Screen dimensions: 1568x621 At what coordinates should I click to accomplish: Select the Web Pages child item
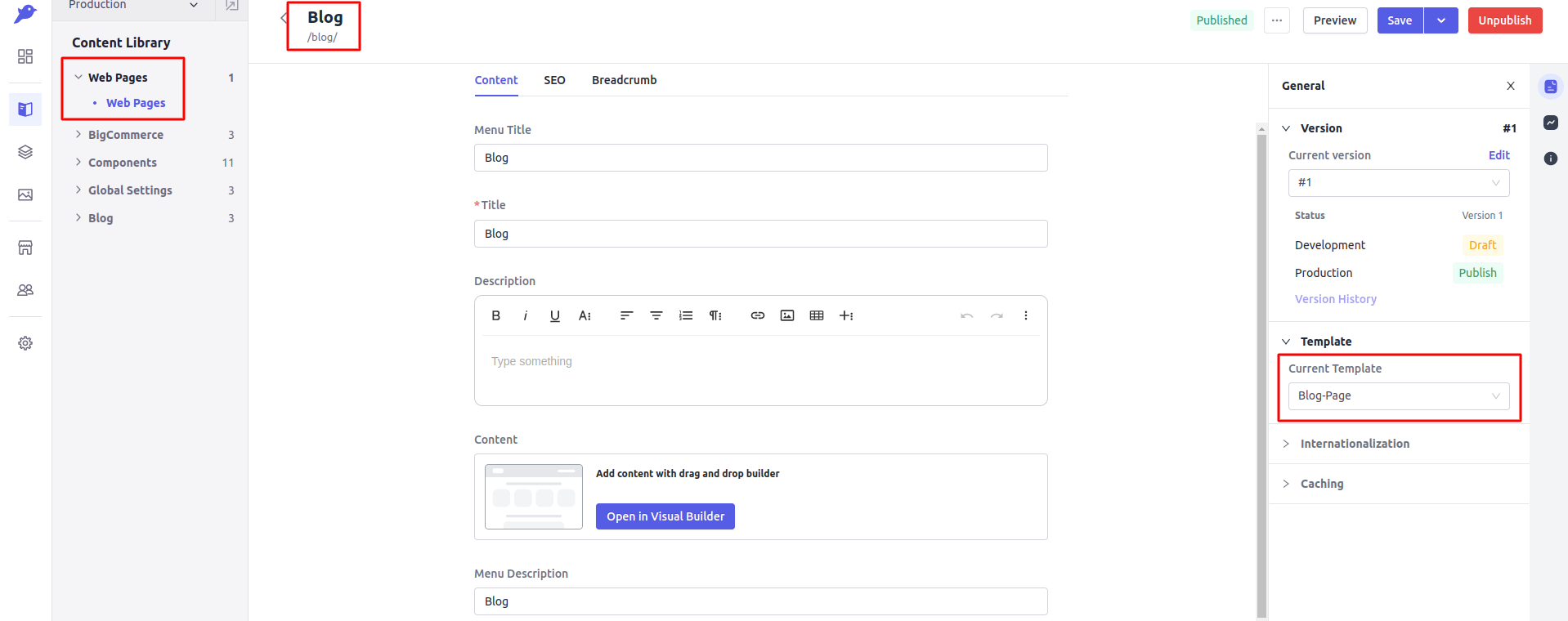[136, 103]
